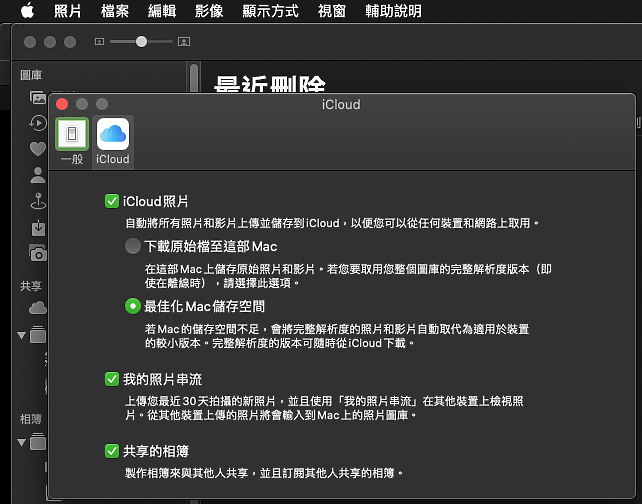Open the 照片 menu
The width and height of the screenshot is (642, 504).
[68, 11]
